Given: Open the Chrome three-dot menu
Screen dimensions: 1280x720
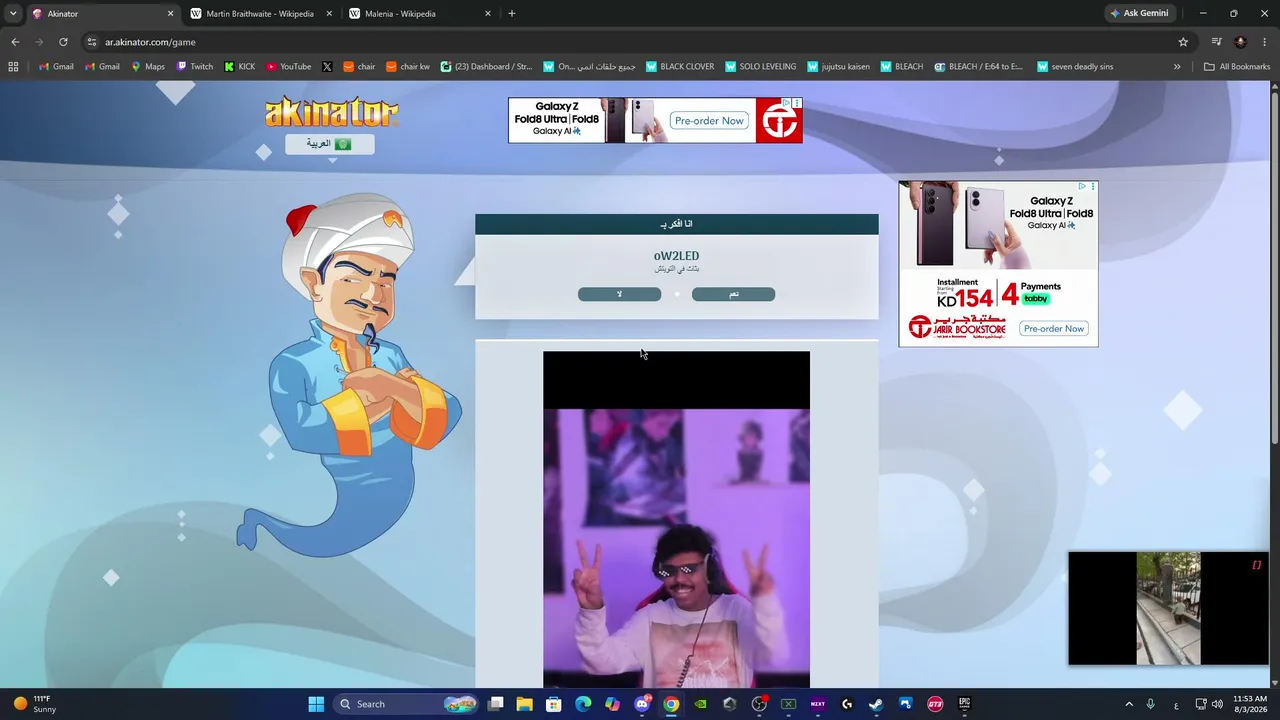Looking at the screenshot, I should (1264, 42).
